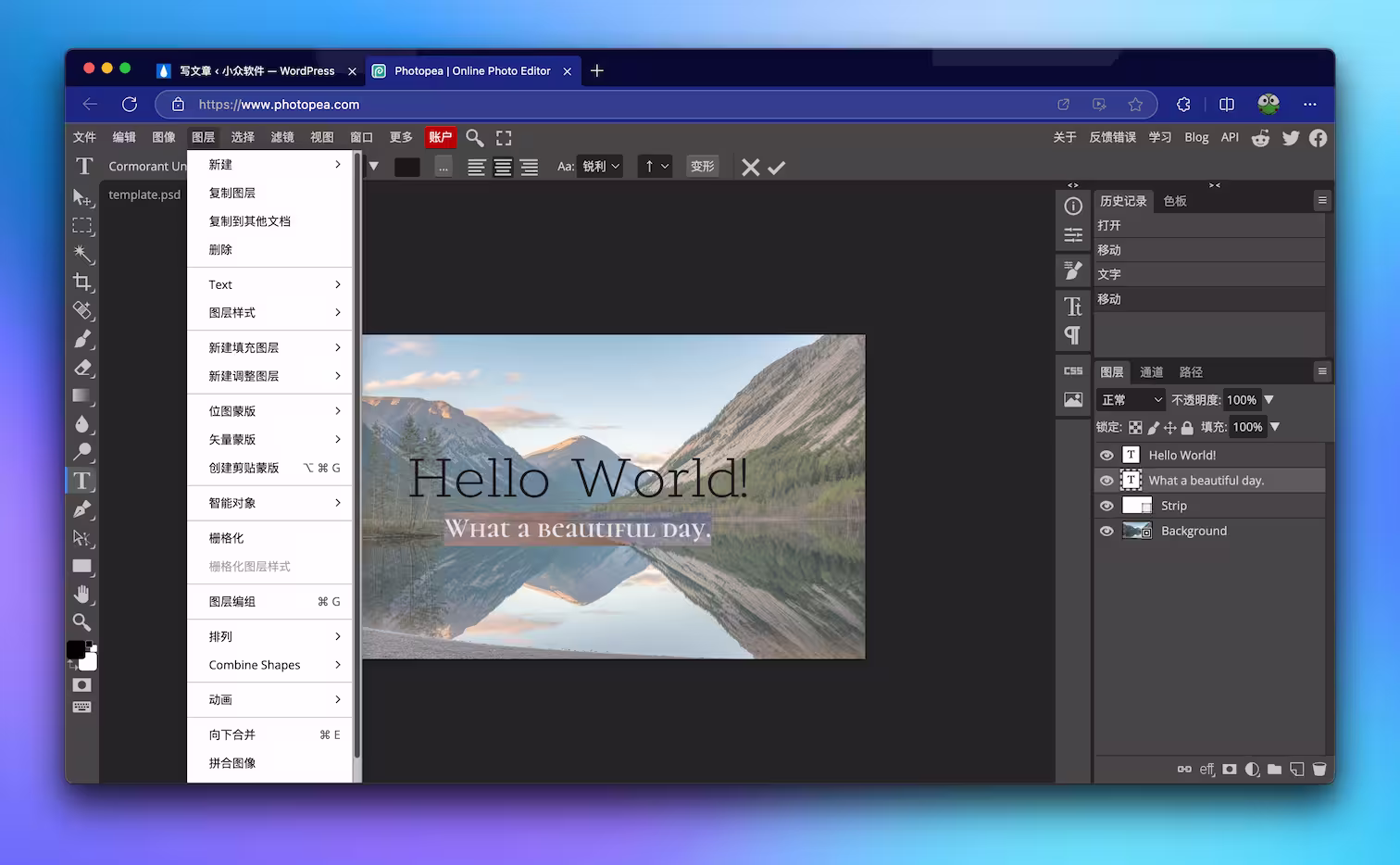Select the Rectangle Select tool
This screenshot has height=865, width=1400.
pos(82,225)
